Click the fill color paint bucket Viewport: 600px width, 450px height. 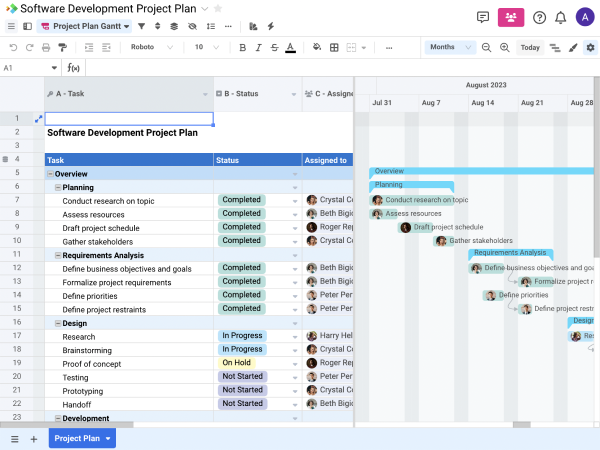(317, 47)
